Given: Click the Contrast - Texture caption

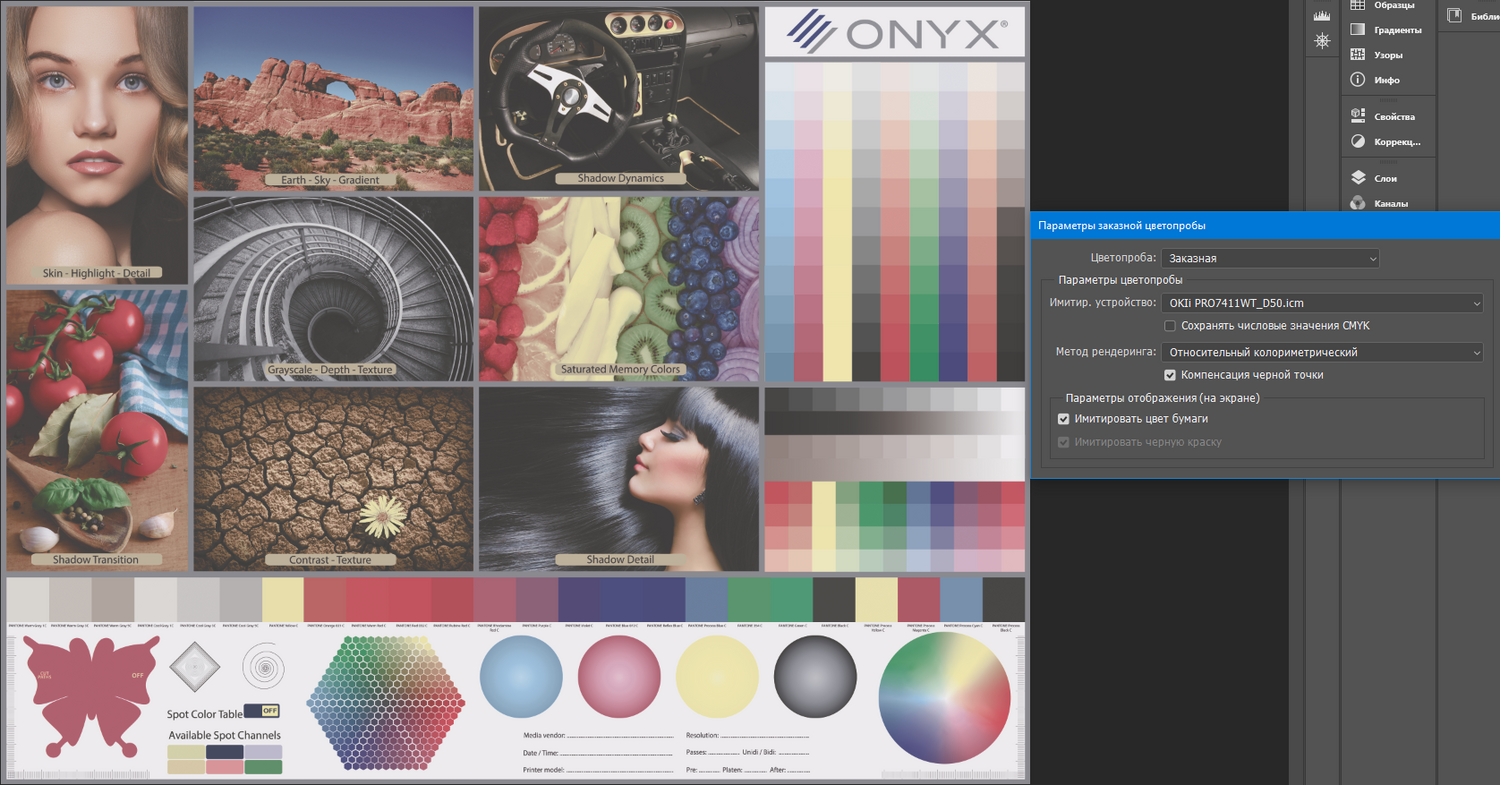Looking at the screenshot, I should click(x=330, y=560).
